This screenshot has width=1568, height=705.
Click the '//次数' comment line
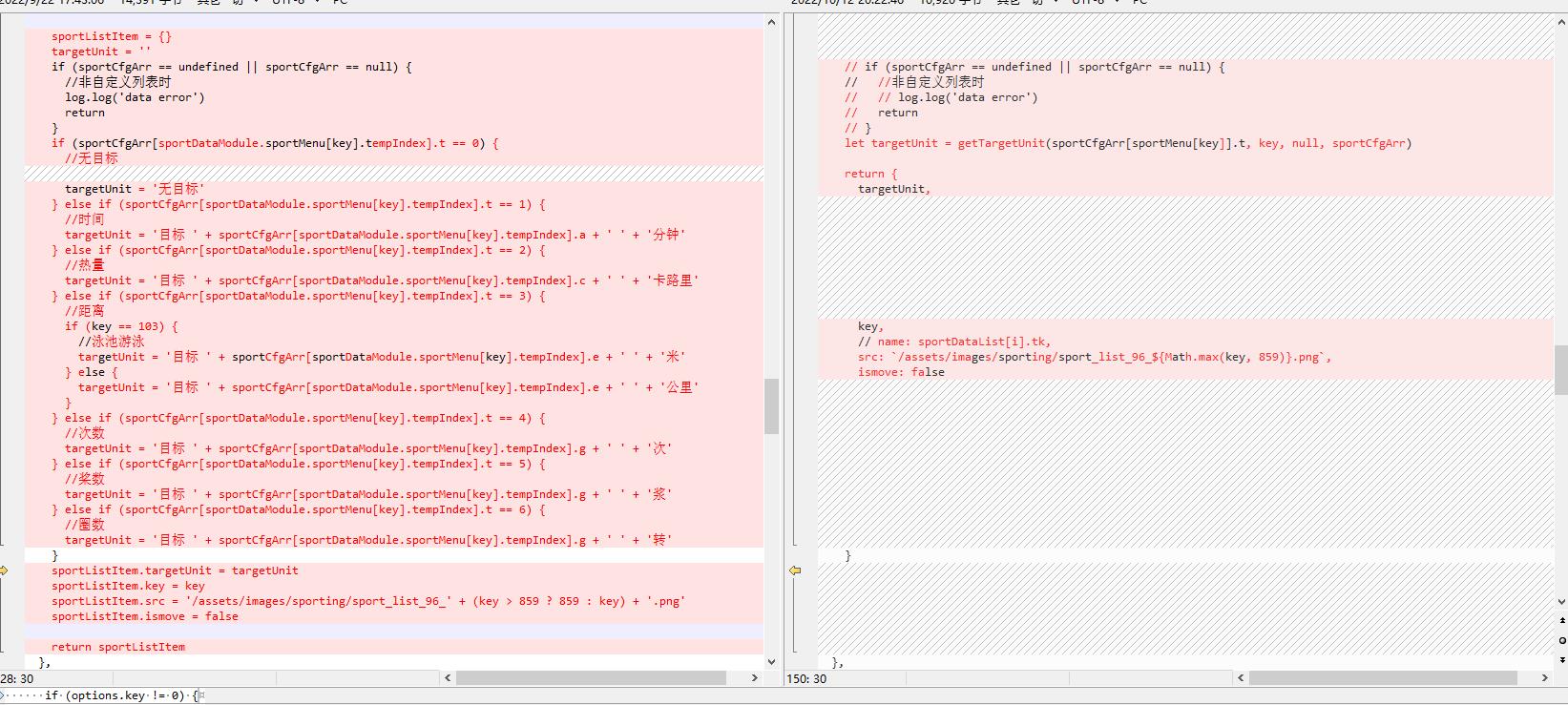pyautogui.click(x=85, y=433)
